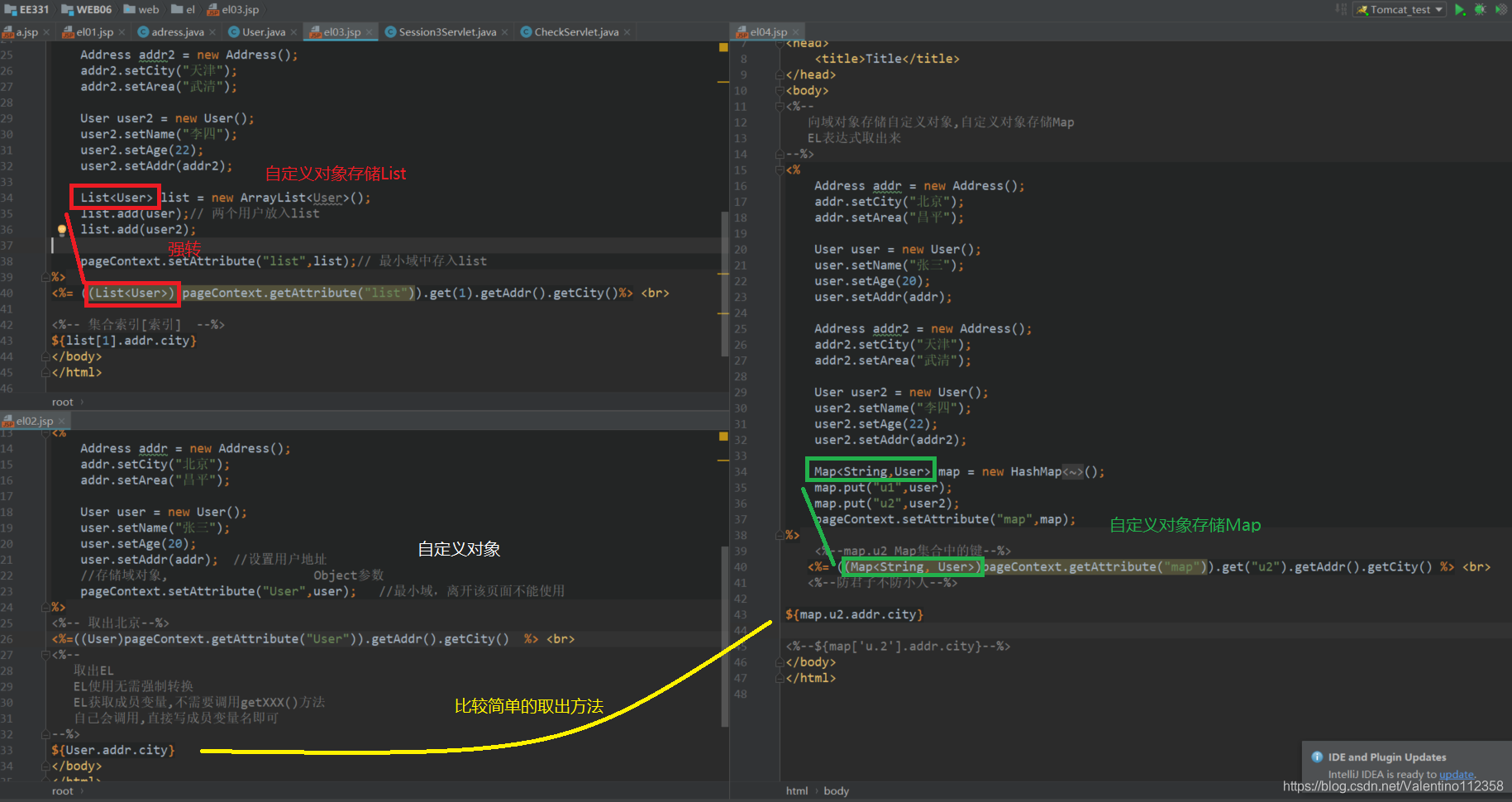Click the yellow light bulb intention icon

pyautogui.click(x=61, y=230)
